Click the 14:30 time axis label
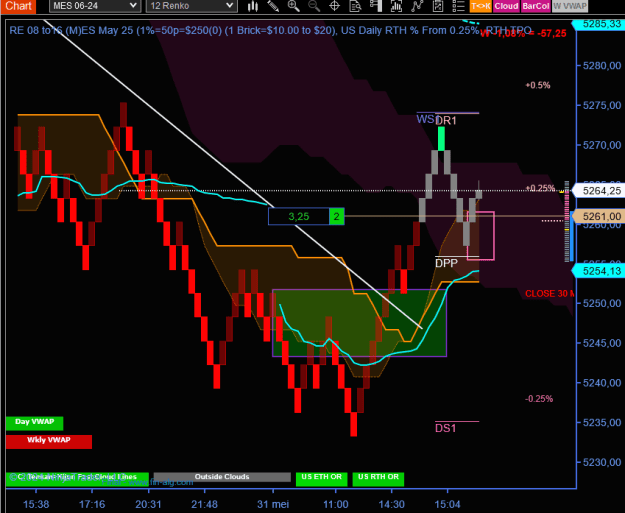 click(391, 504)
